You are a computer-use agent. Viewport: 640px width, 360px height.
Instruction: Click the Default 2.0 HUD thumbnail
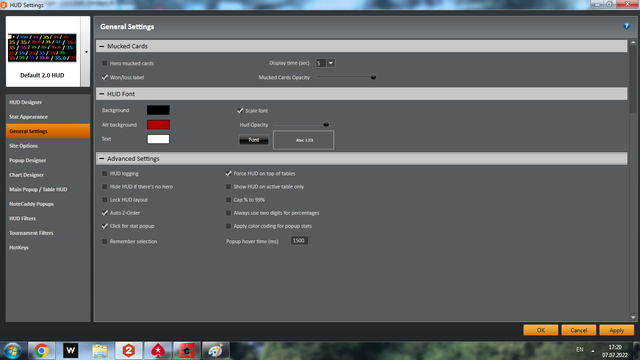click(x=42, y=48)
